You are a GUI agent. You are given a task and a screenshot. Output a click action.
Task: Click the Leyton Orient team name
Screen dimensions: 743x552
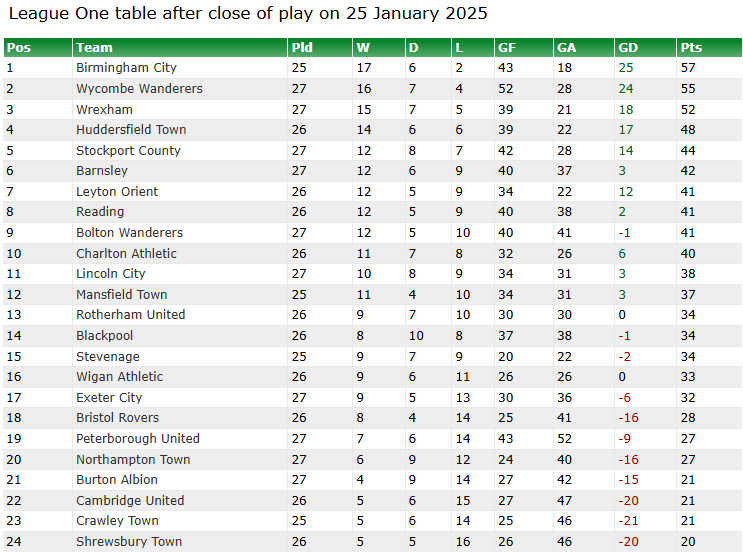[117, 191]
